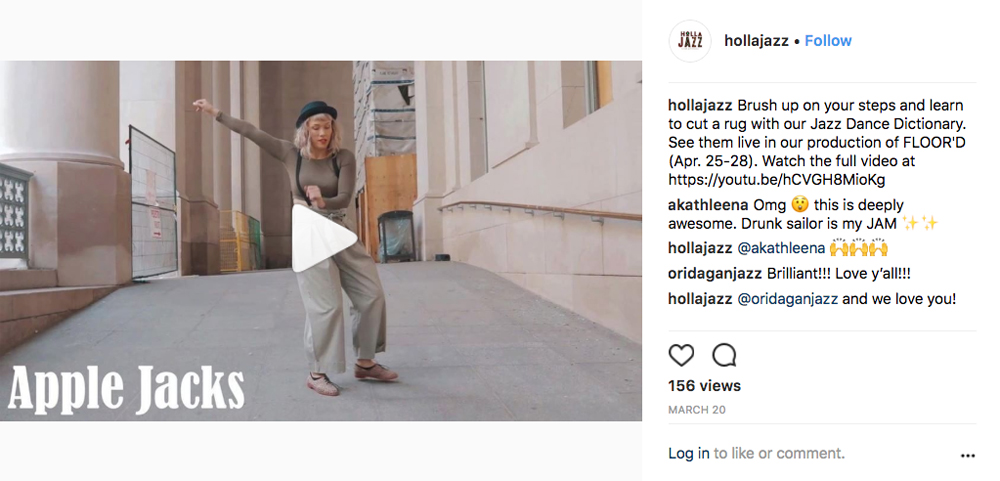Open hollajazz username in post header
Viewport: 1000px width, 481px height.
[x=756, y=41]
